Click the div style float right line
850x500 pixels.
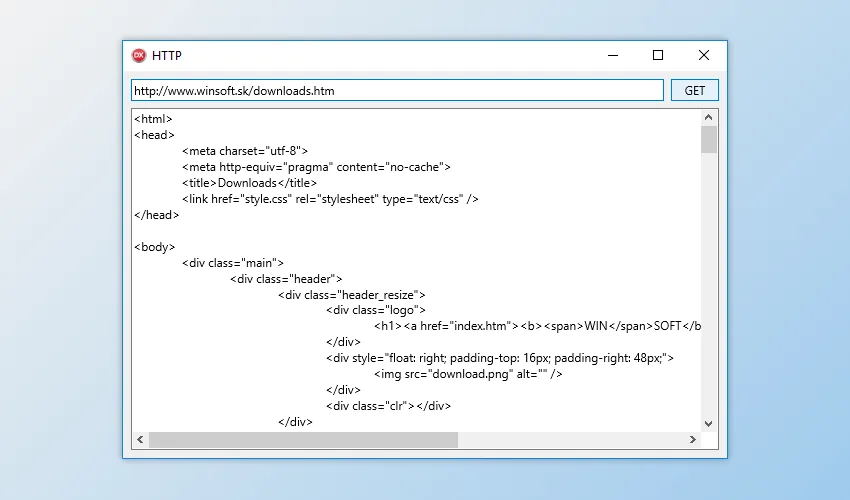pos(500,358)
